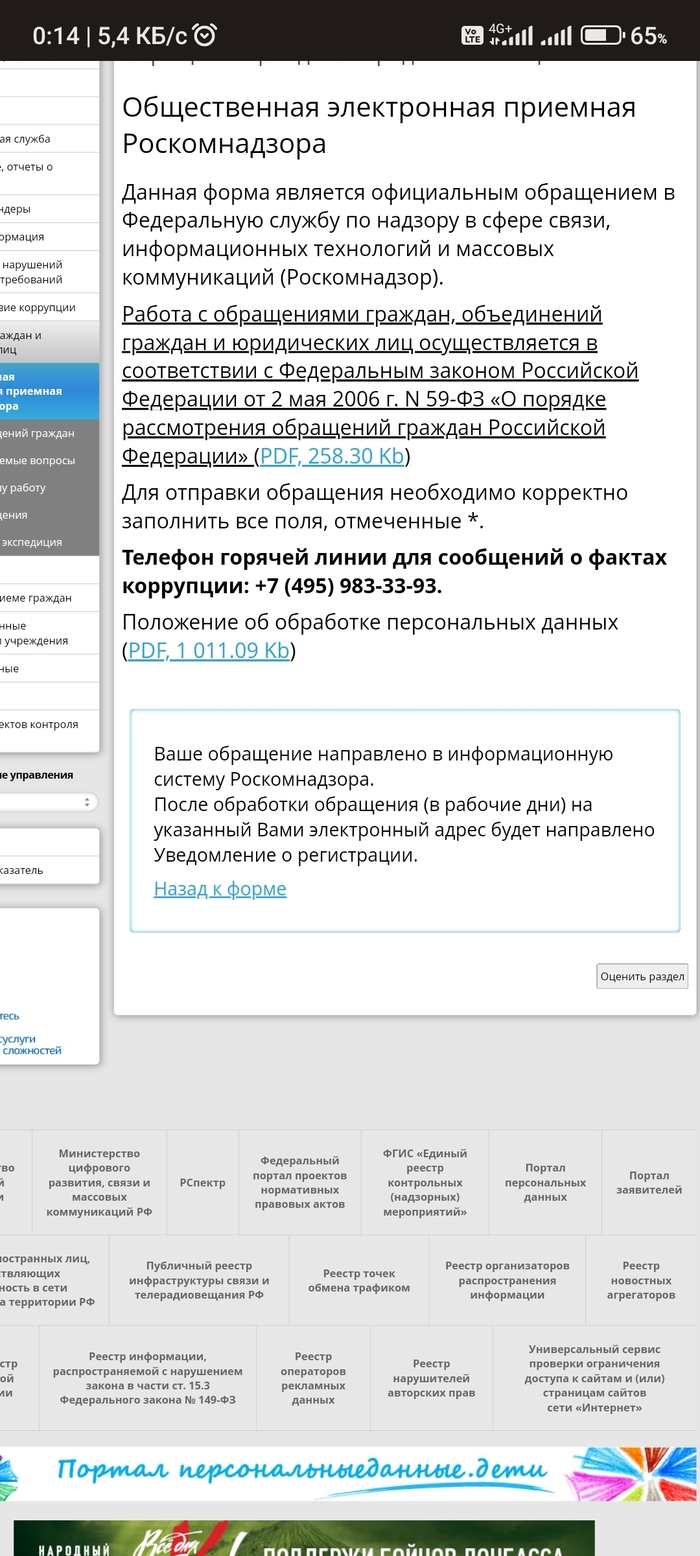The image size is (700, 1556).
Task: Click the corruption hotline phone number text
Action: (348, 585)
